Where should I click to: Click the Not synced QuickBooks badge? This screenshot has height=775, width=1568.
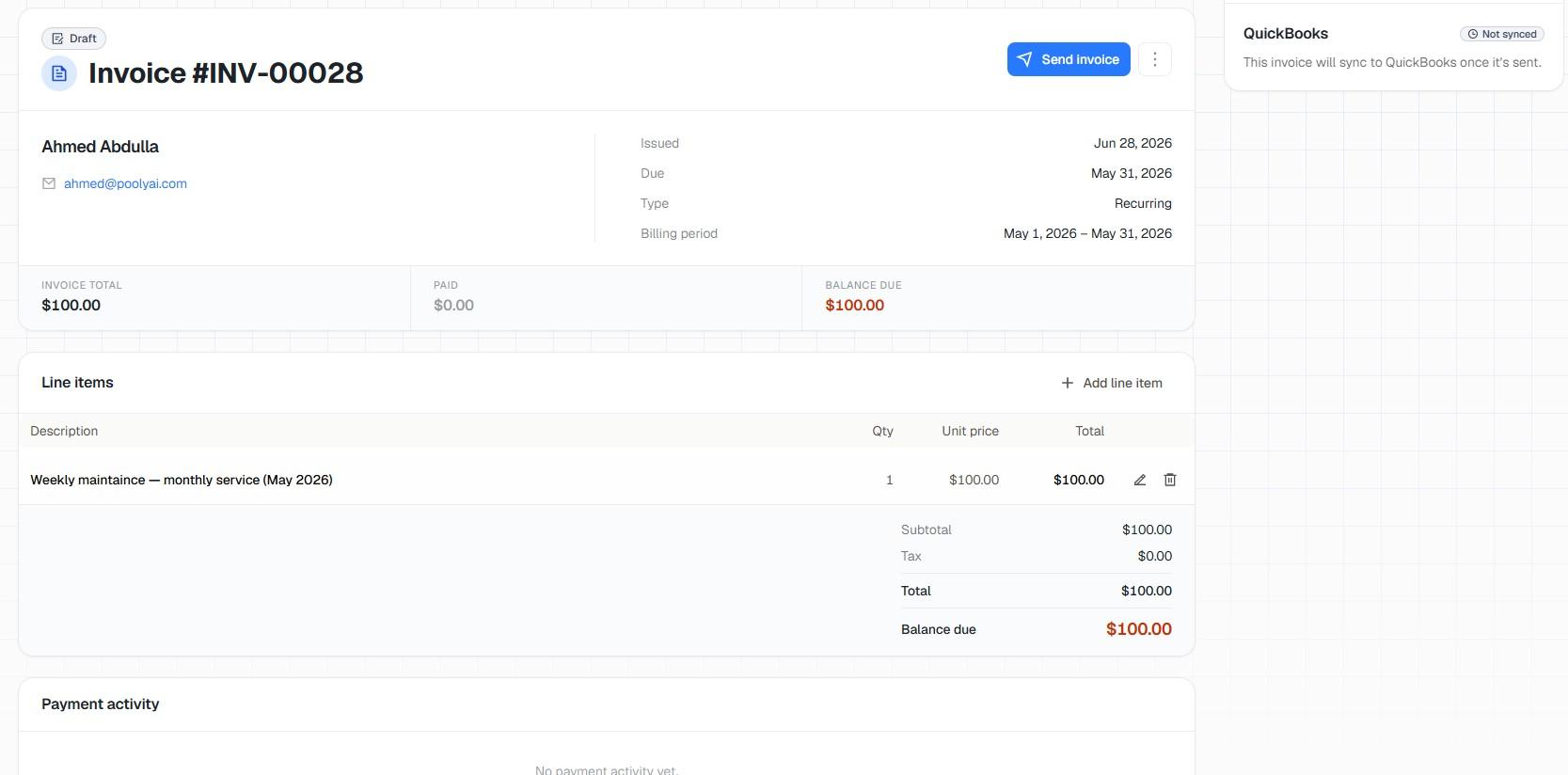pos(1501,34)
